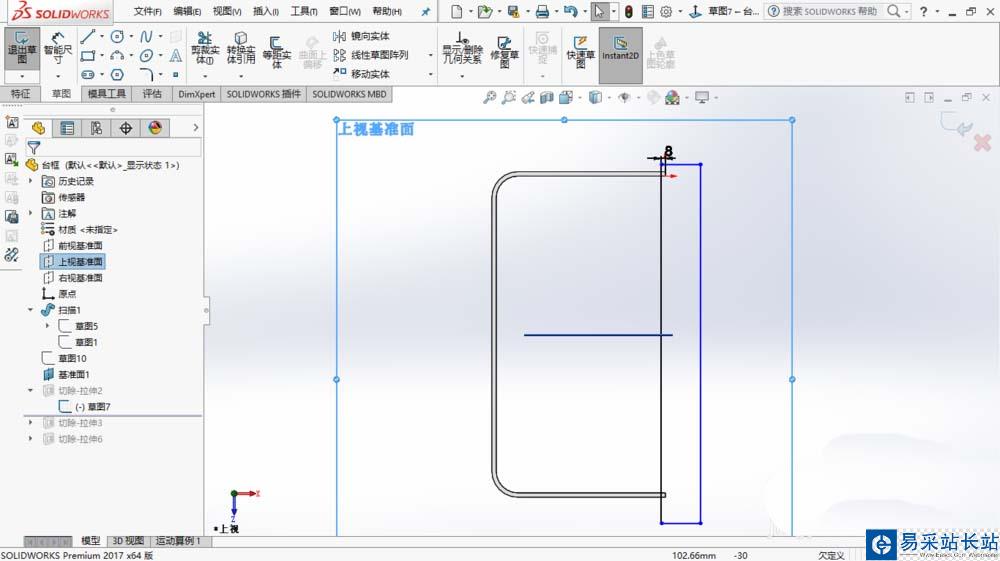
Task: Open the Options gear icon
Action: [666, 11]
